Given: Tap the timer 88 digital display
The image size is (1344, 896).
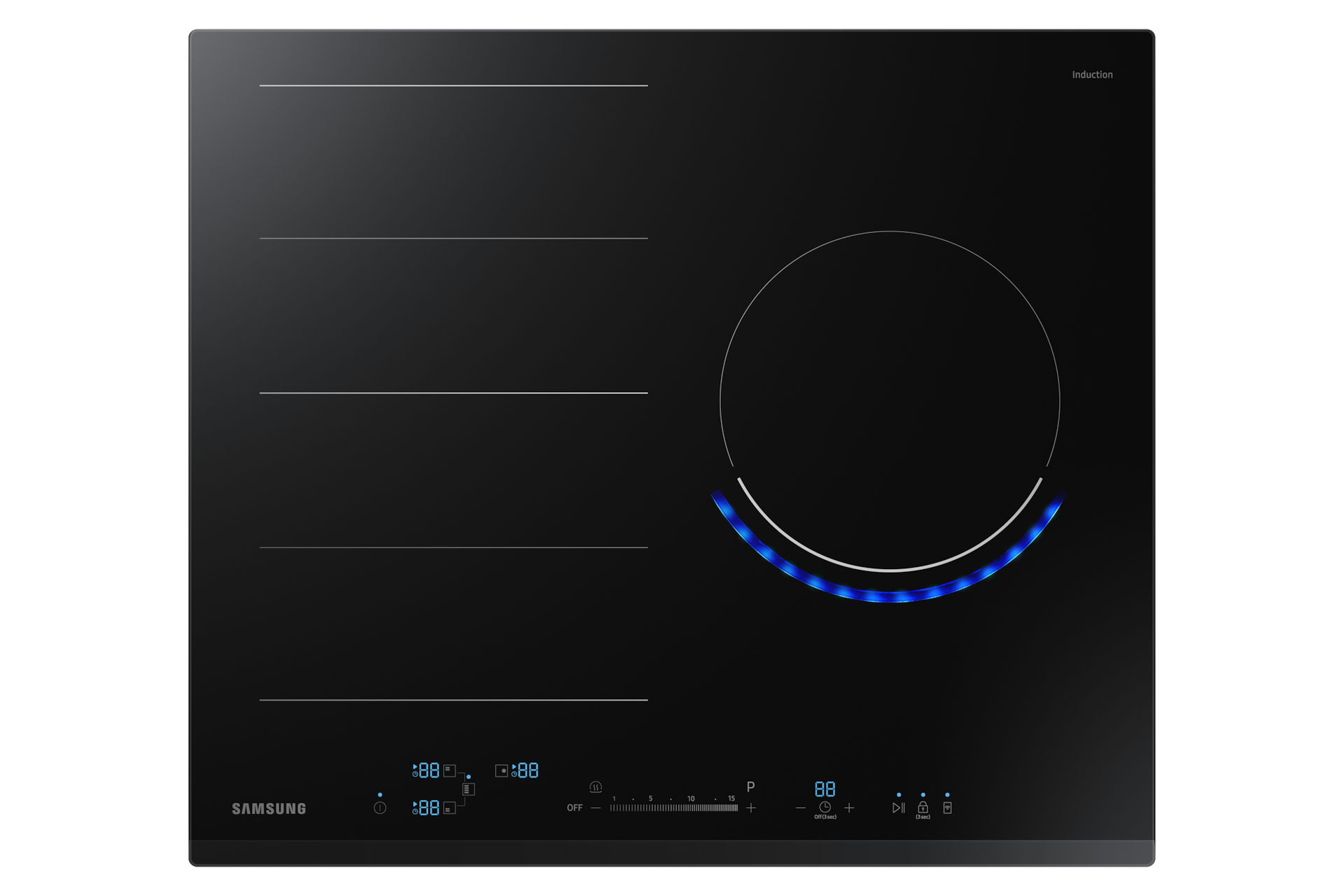Looking at the screenshot, I should coord(825,790).
